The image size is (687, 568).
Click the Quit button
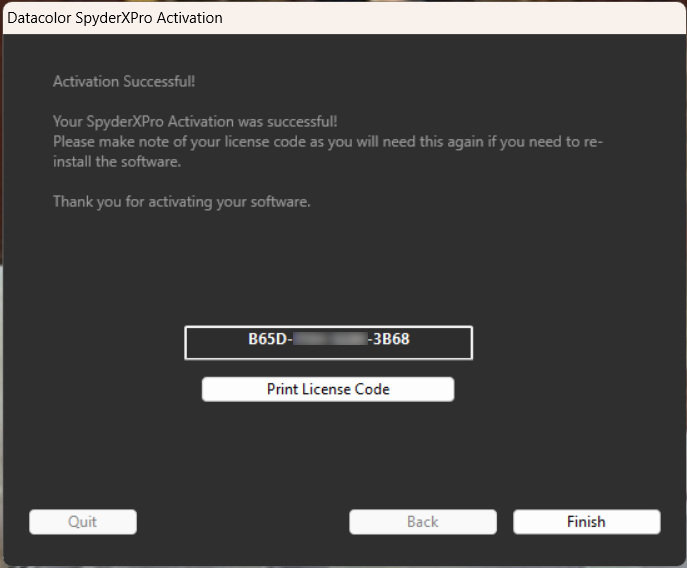[x=83, y=522]
